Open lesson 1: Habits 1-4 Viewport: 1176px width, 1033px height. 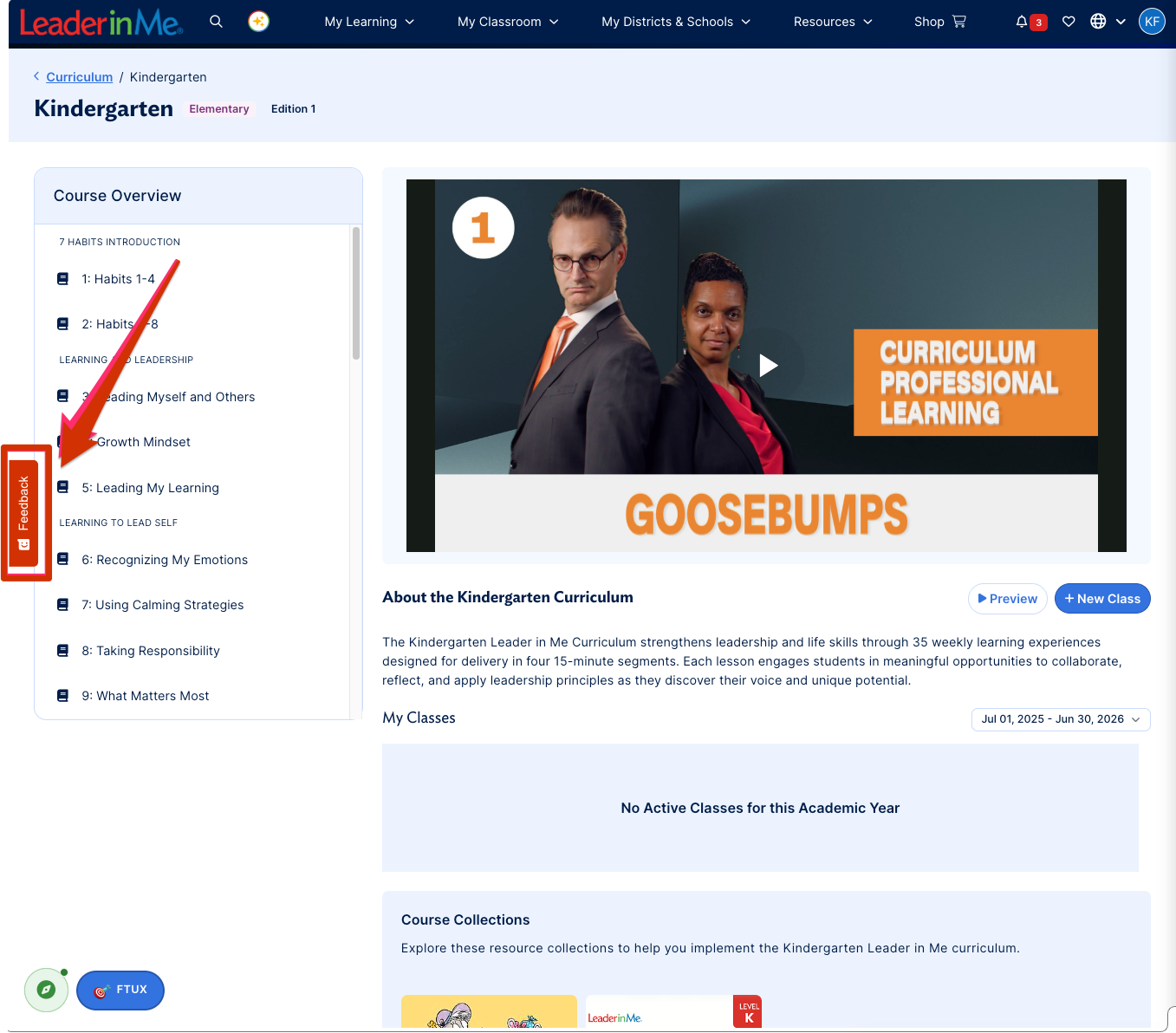118,279
